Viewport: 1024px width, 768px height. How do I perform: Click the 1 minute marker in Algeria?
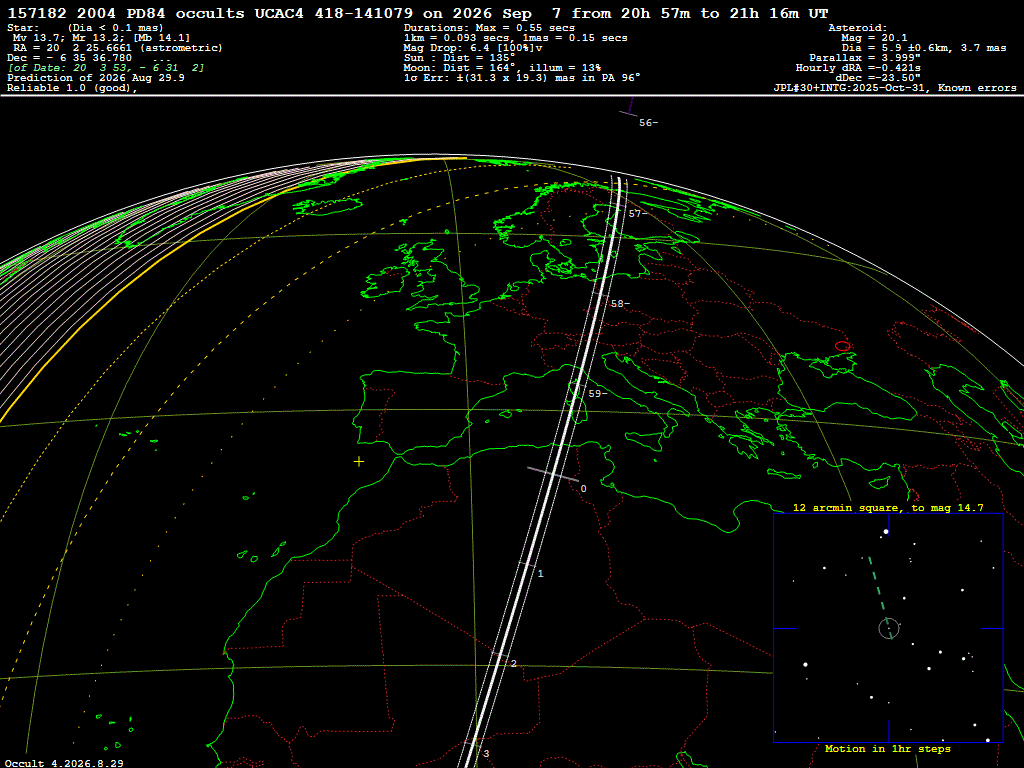click(x=540, y=573)
